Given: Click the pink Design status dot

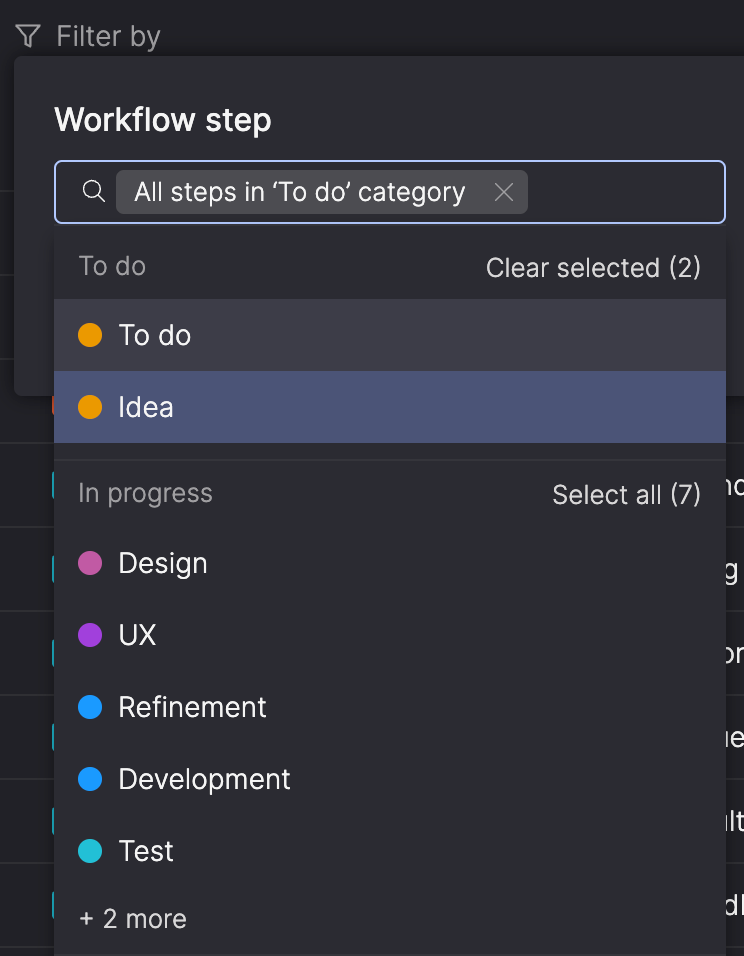Looking at the screenshot, I should coord(90,563).
